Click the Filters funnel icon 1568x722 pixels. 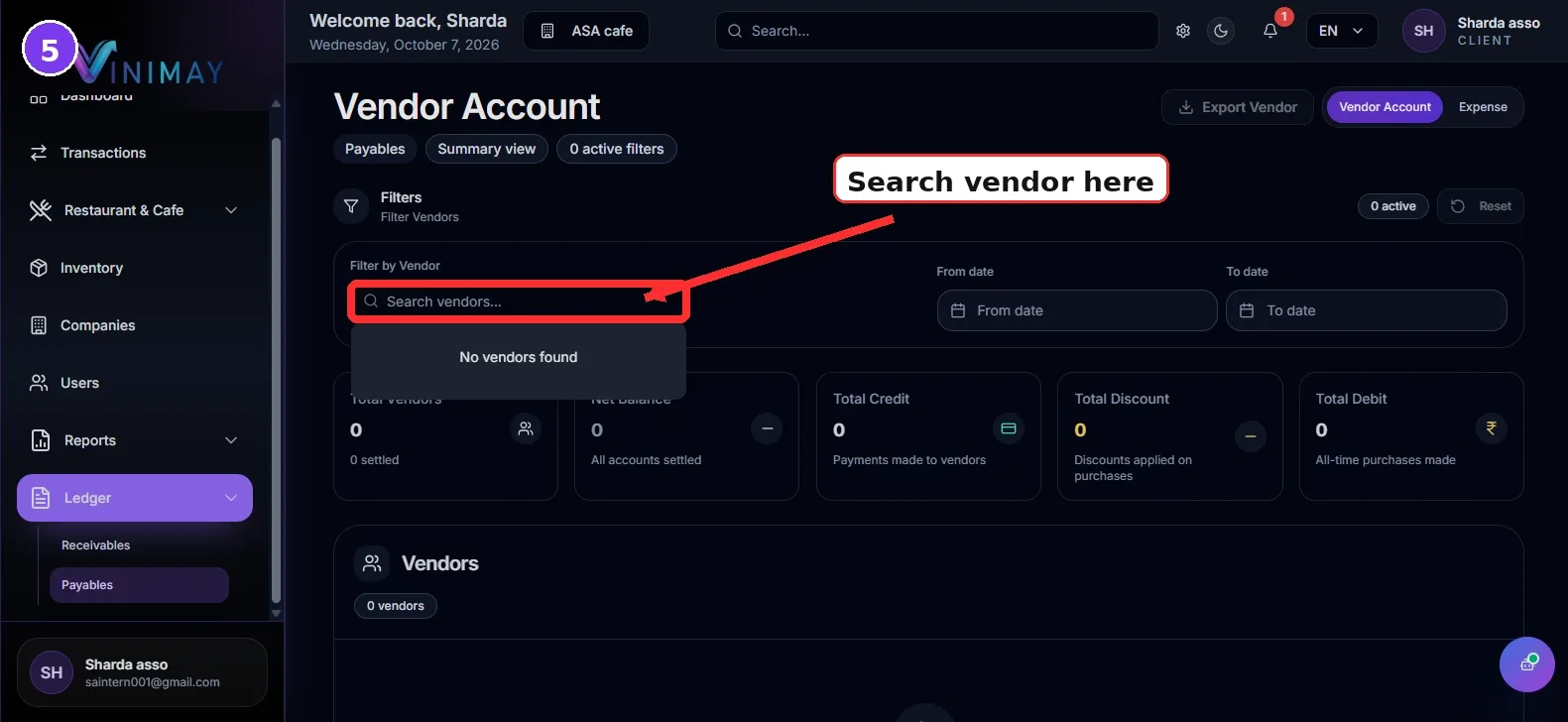(x=351, y=206)
